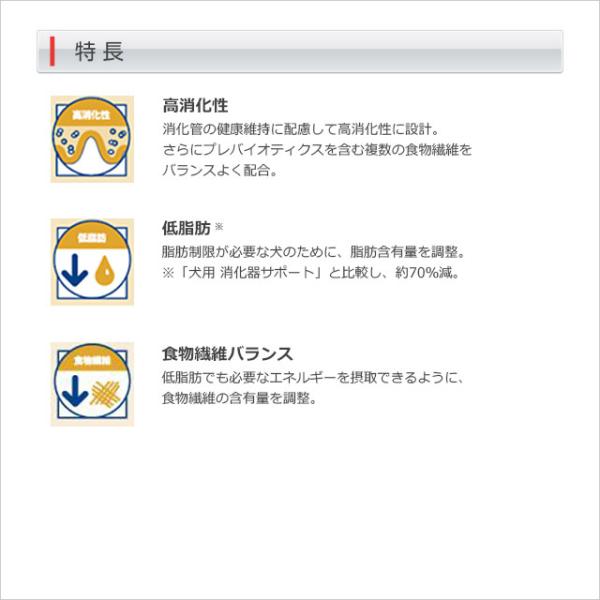This screenshot has width=600, height=600.
Task: Click the 低脂肪 heading text
Action: 186,228
